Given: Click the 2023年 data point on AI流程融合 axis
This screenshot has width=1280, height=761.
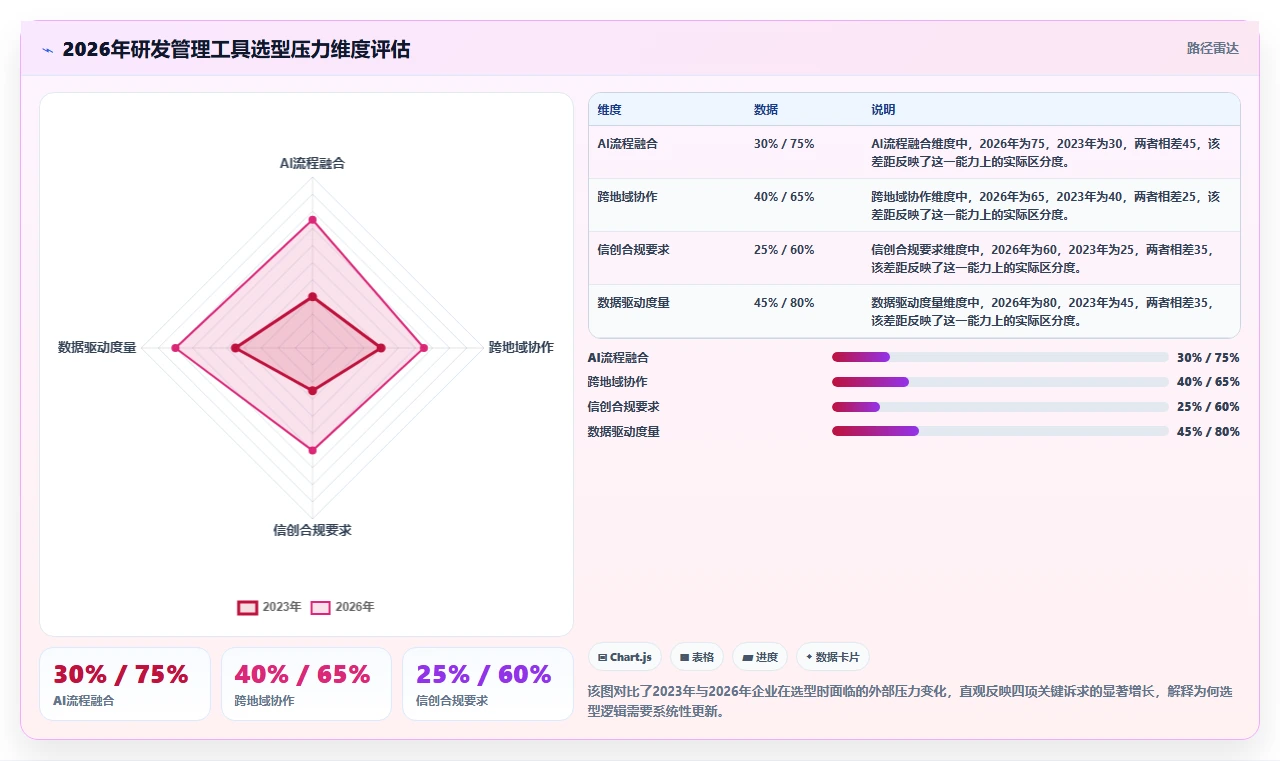Looking at the screenshot, I should point(312,296).
